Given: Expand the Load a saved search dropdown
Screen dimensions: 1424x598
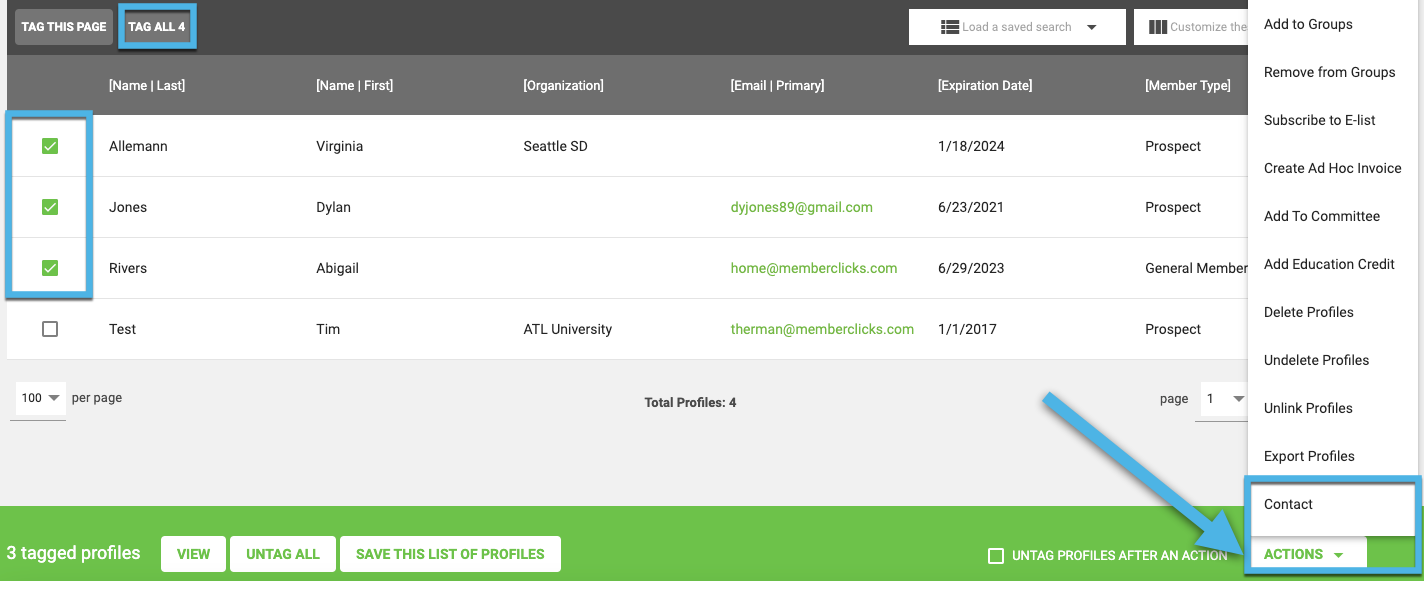Looking at the screenshot, I should 1091,27.
